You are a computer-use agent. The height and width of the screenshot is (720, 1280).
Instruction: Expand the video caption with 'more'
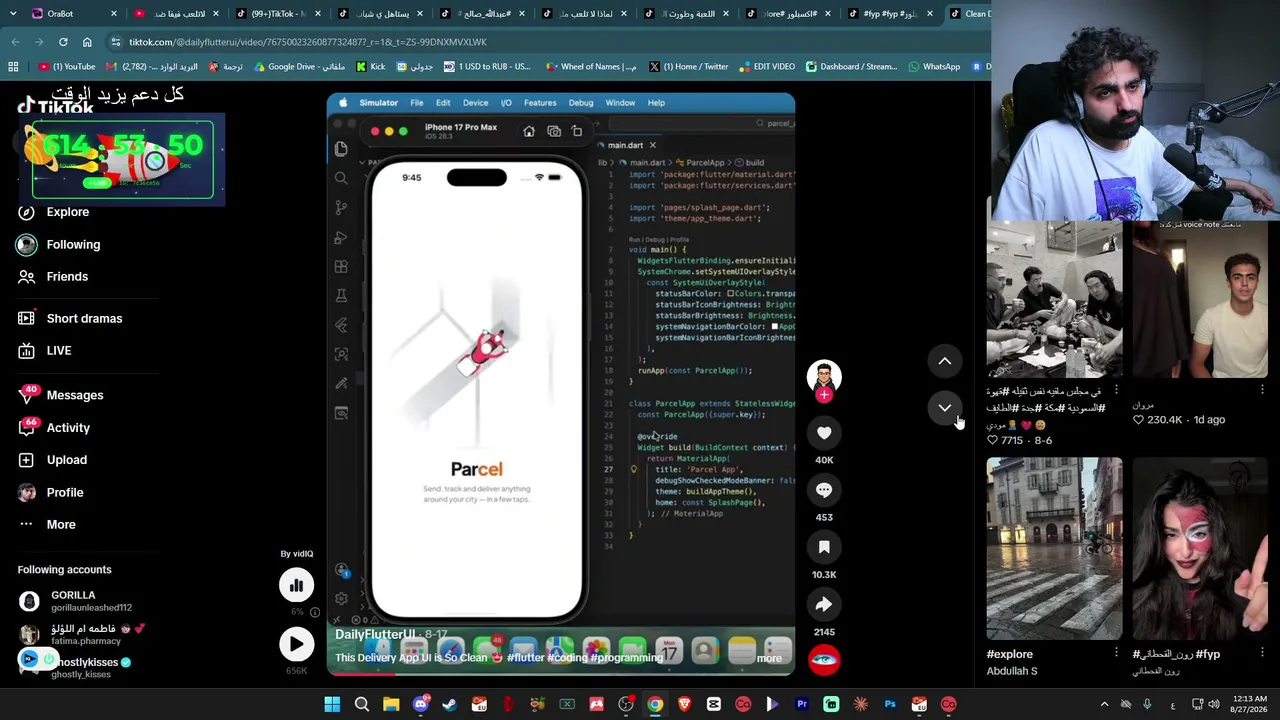(769, 658)
